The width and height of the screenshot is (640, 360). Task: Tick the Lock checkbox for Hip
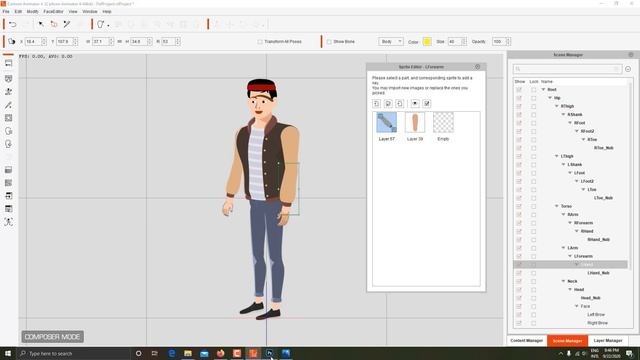coord(533,98)
